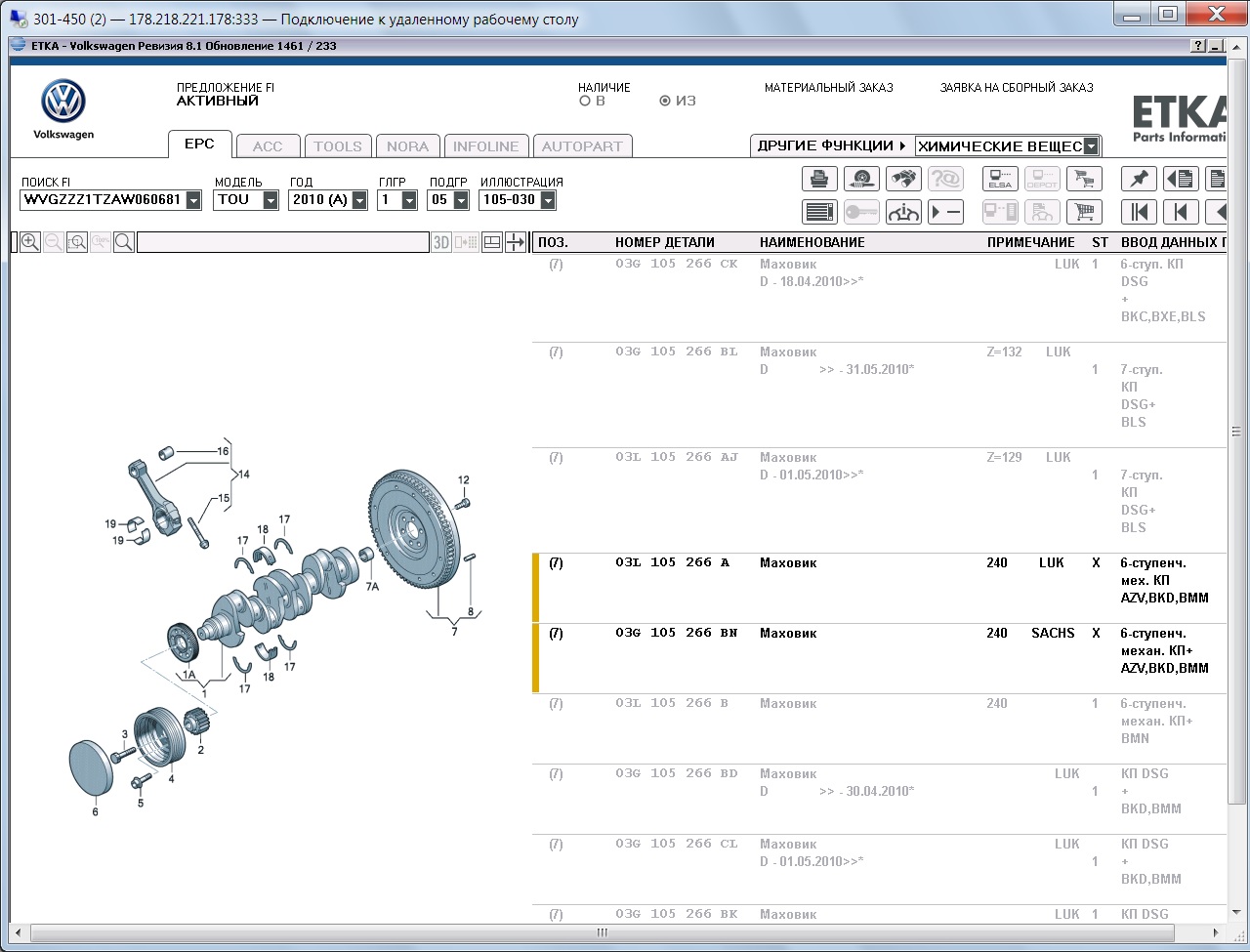Click the plain magnifier search icon

point(124,242)
